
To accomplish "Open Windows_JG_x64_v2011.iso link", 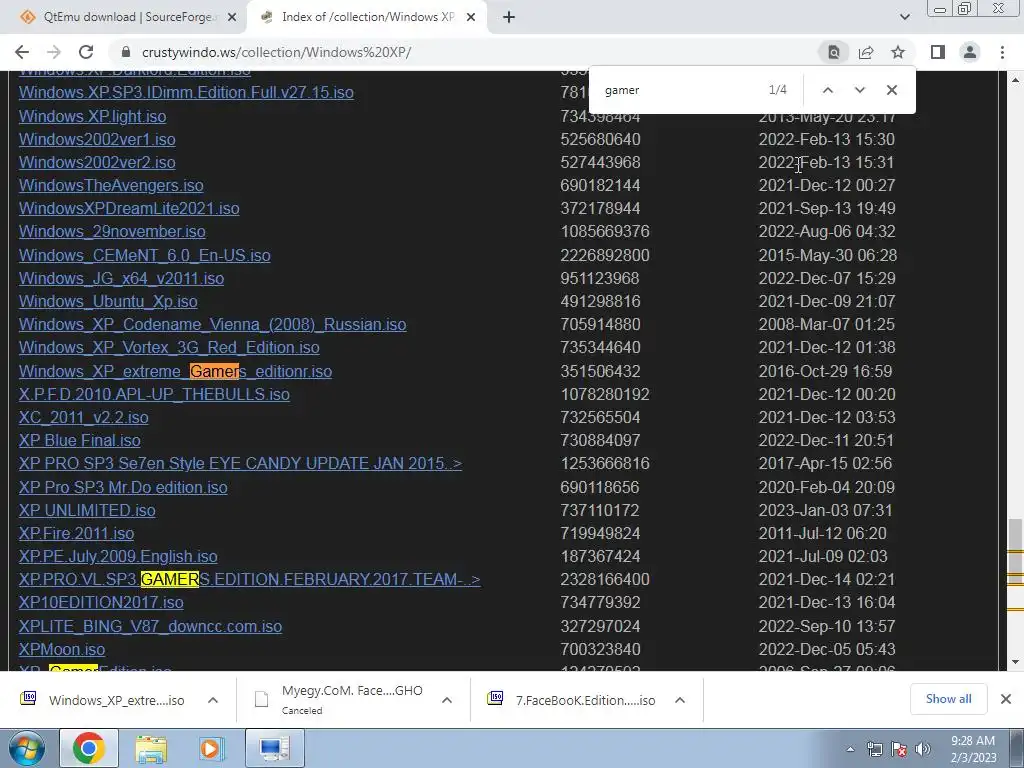I will [121, 278].
